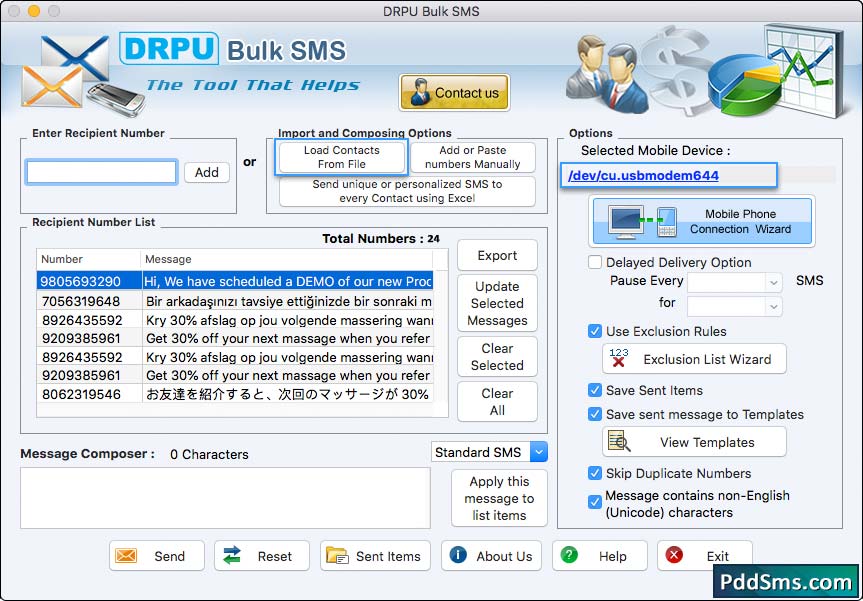Click the Total Numbers : 24 label
The image size is (863, 601).
click(x=381, y=238)
